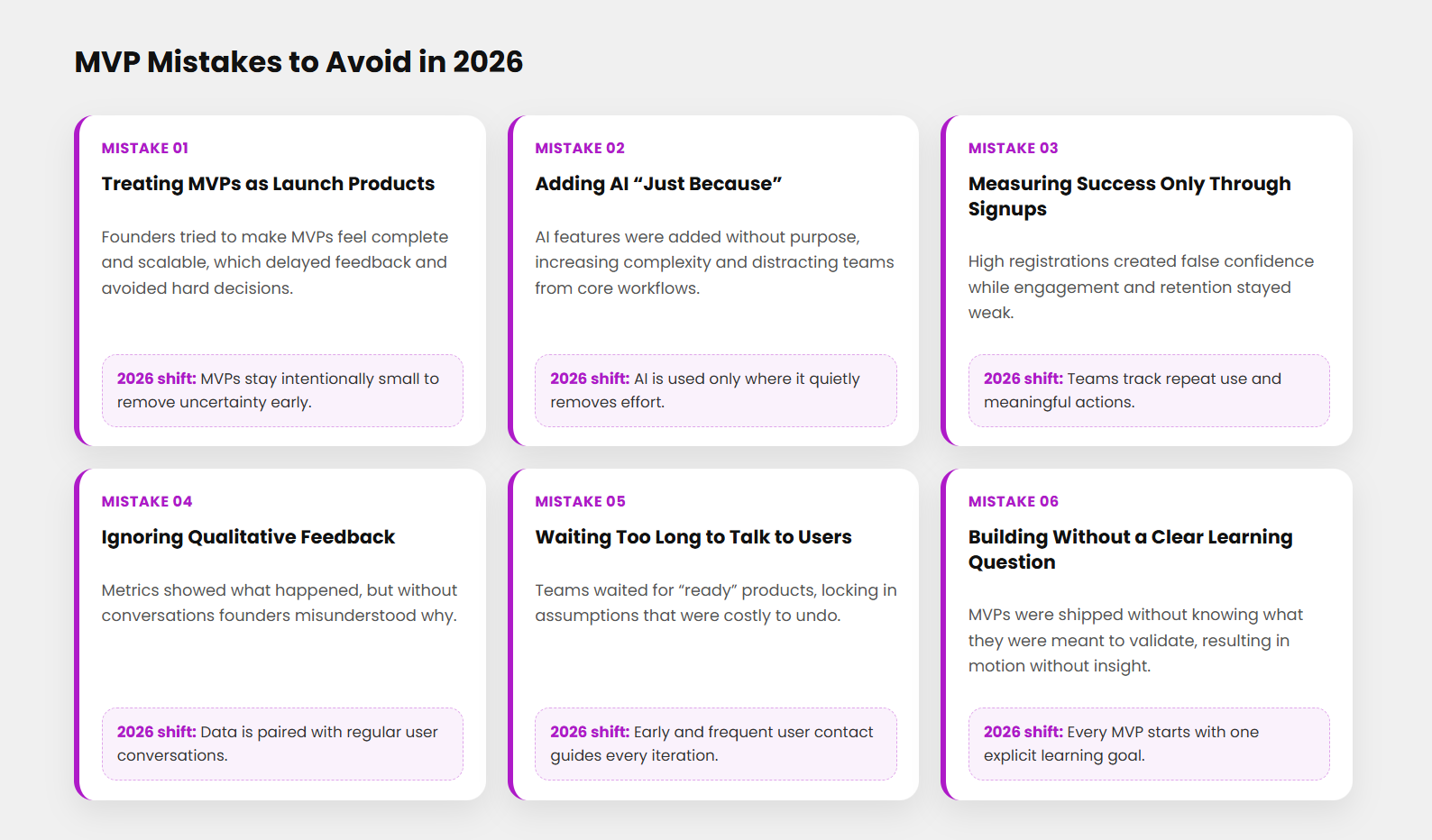The width and height of the screenshot is (1432, 840).
Task: Open the Ignoring Qualitative Feedback heading
Action: coord(248,537)
